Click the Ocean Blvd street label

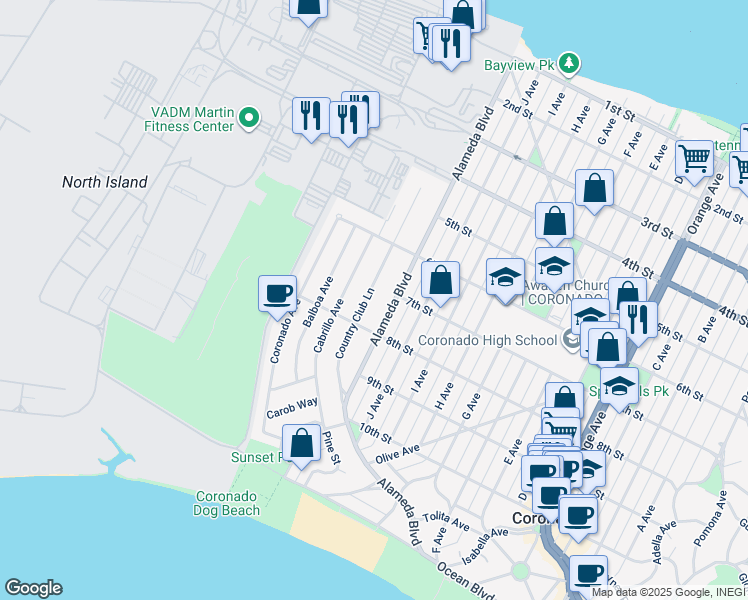(x=465, y=580)
